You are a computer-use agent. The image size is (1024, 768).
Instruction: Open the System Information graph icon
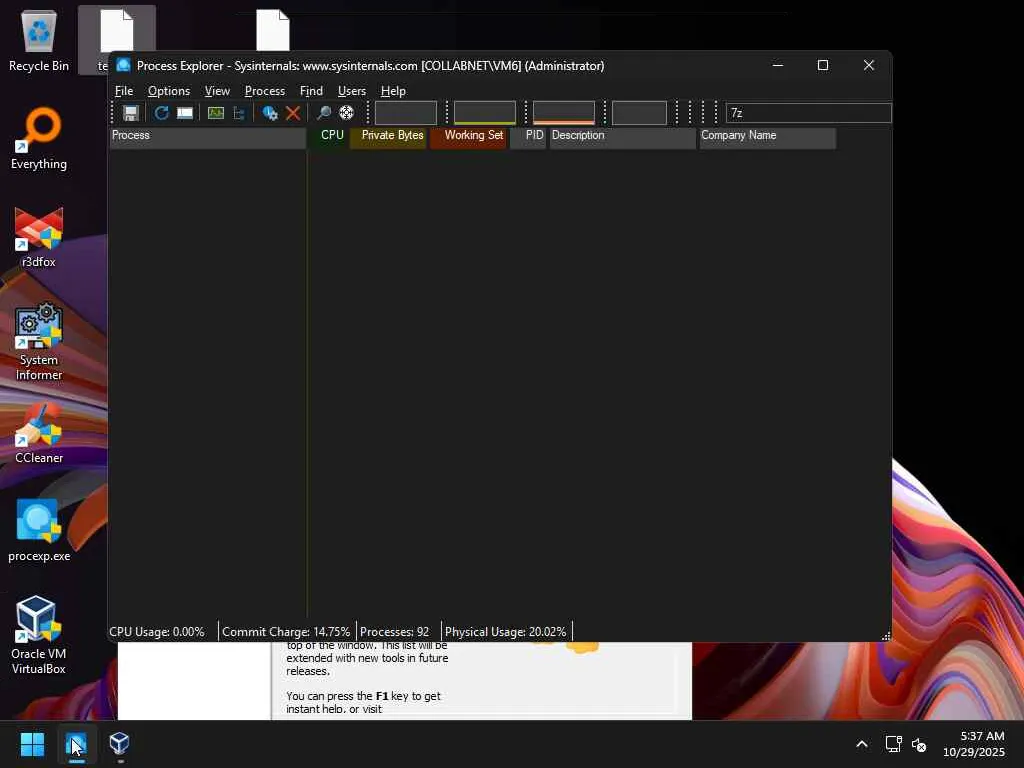click(216, 113)
